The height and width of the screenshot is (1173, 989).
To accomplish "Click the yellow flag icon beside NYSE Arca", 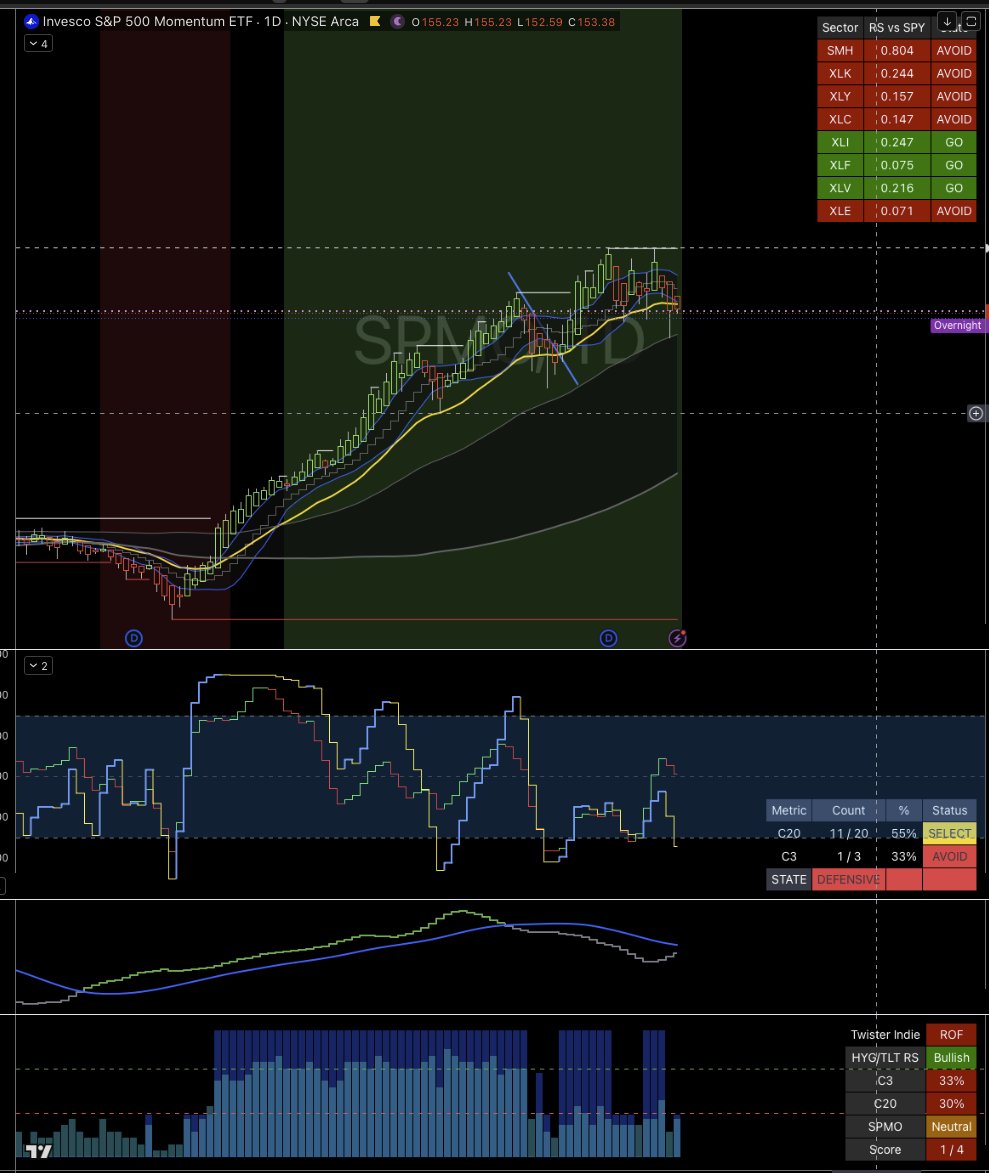I will (x=375, y=22).
